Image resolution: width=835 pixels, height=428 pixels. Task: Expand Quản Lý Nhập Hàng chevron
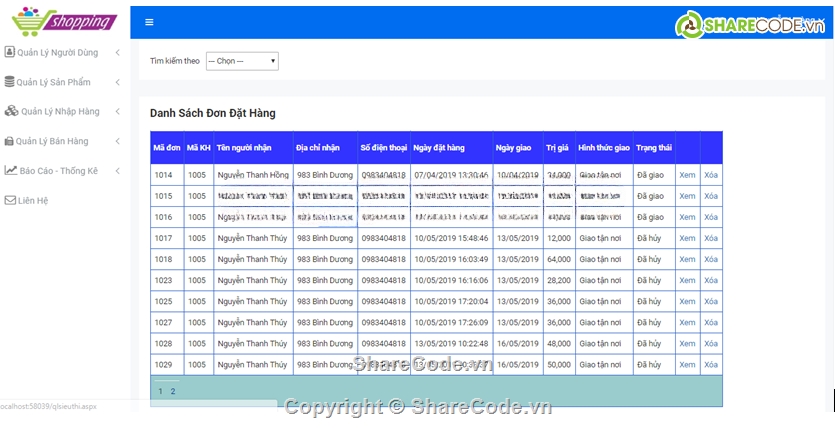tap(117, 111)
